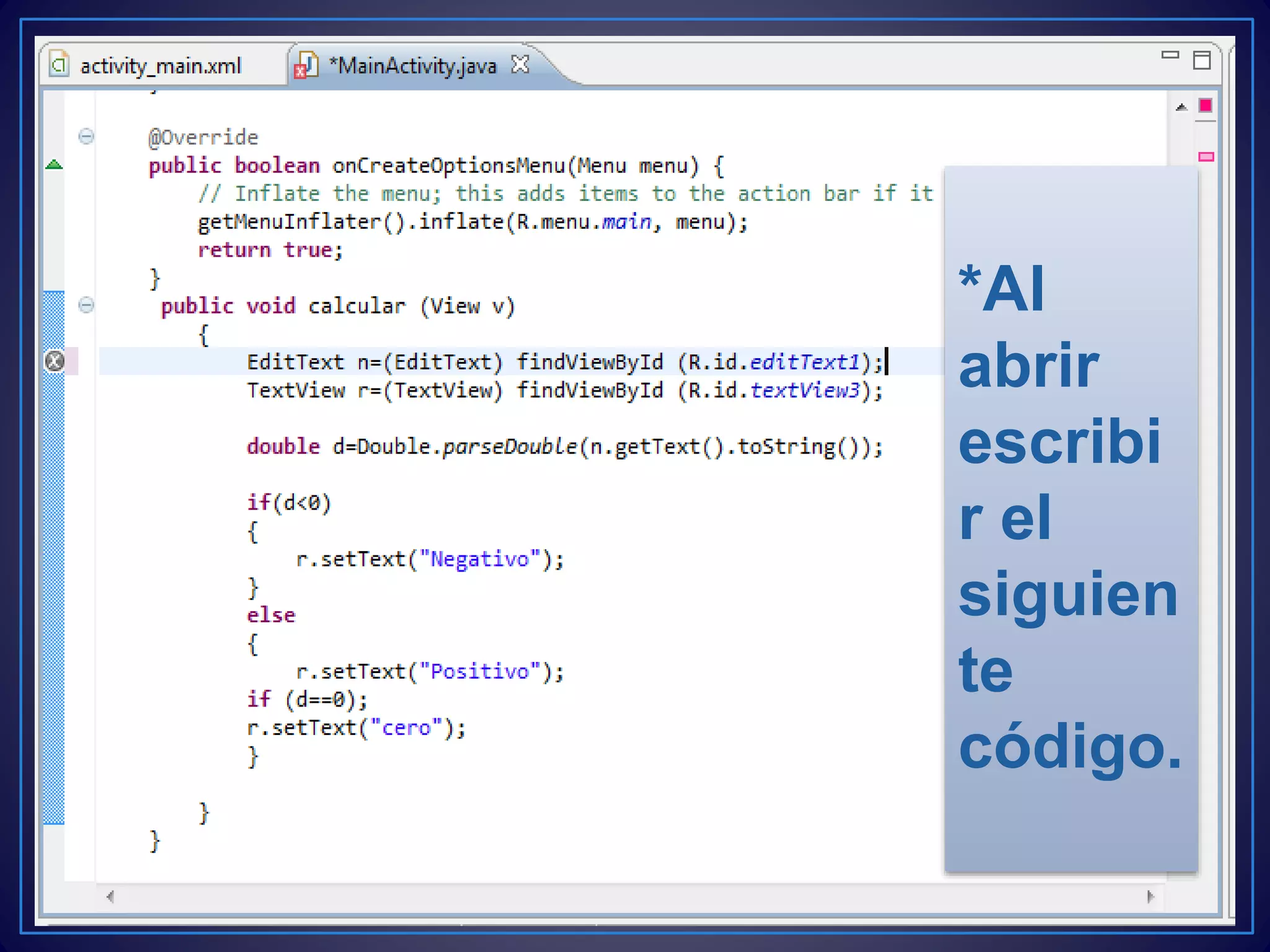The height and width of the screenshot is (952, 1270).
Task: Click the Java error file icon on MainActivity tab
Action: click(x=306, y=66)
